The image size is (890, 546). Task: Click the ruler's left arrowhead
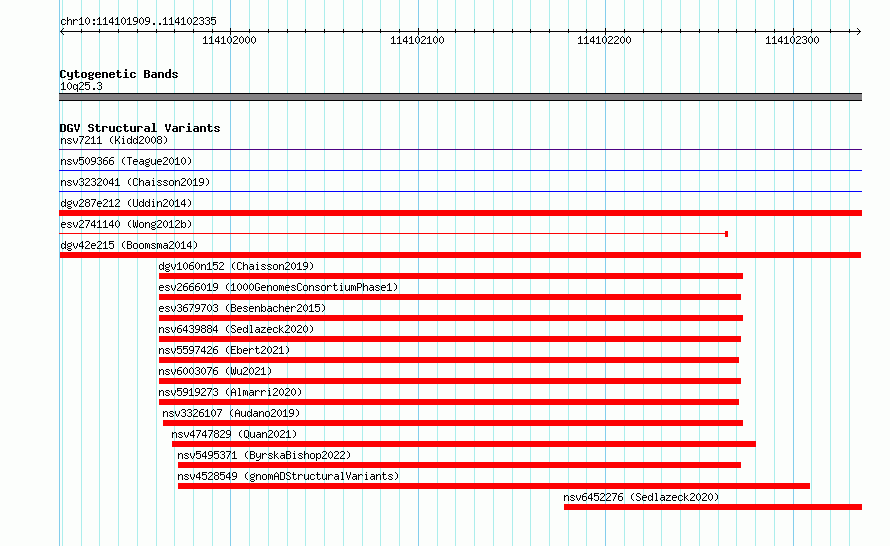pyautogui.click(x=62, y=31)
